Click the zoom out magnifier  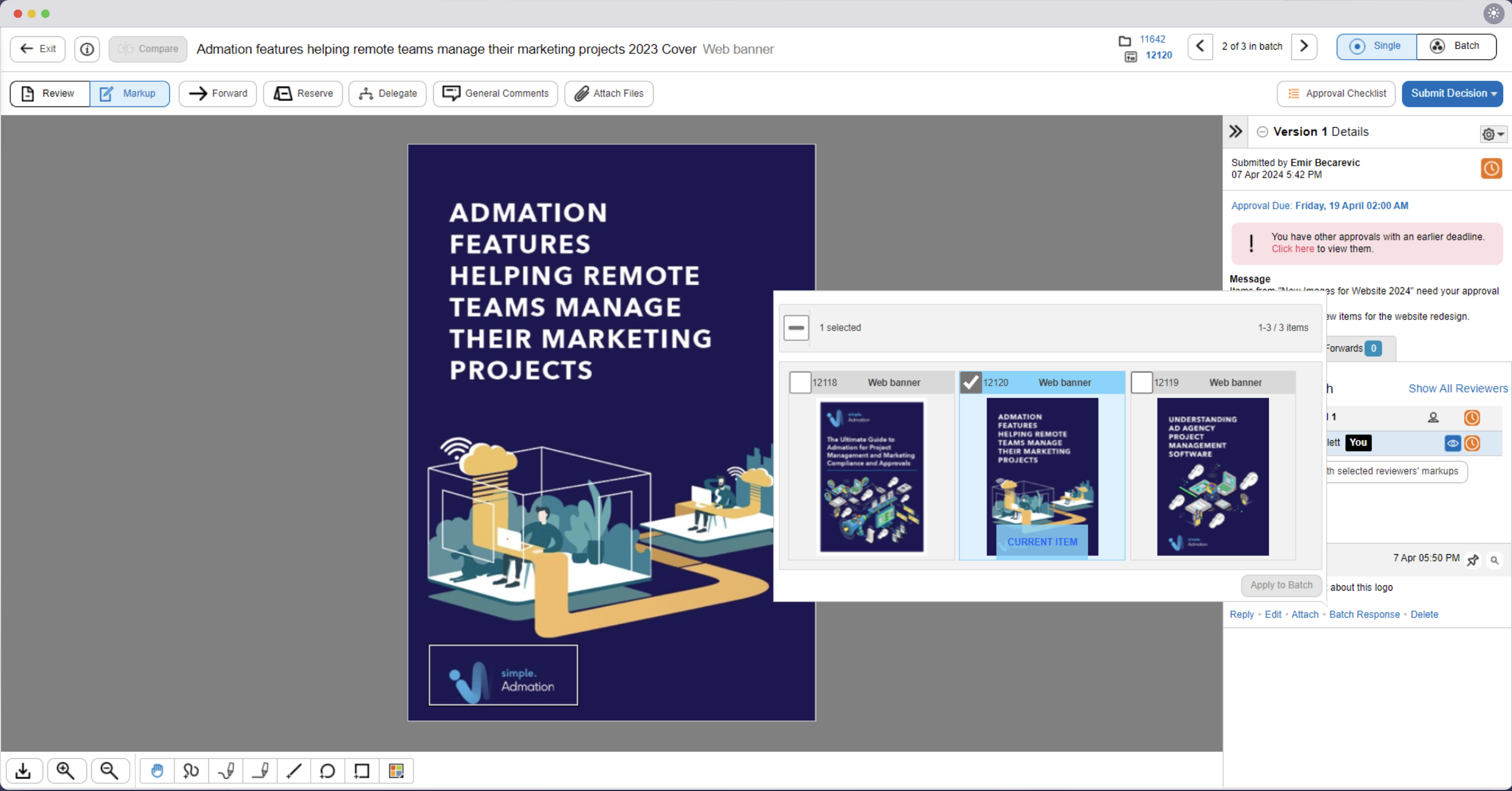[x=109, y=770]
